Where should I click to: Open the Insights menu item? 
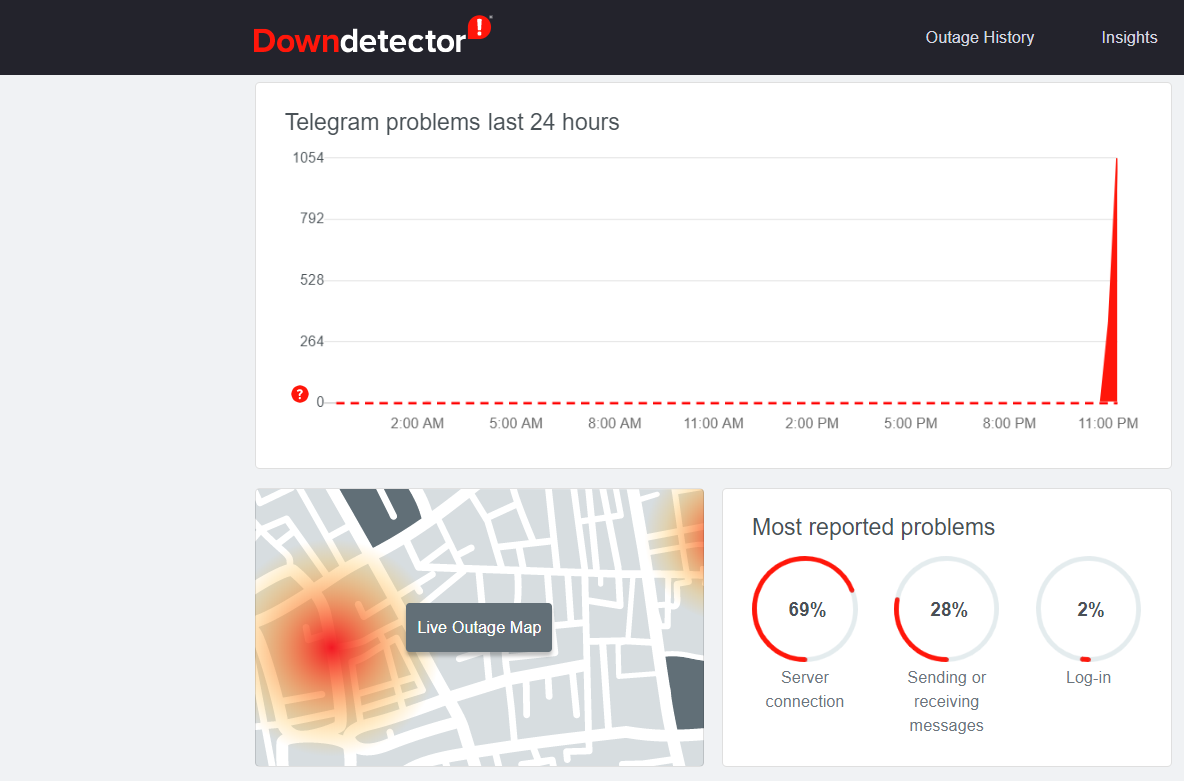[1129, 37]
